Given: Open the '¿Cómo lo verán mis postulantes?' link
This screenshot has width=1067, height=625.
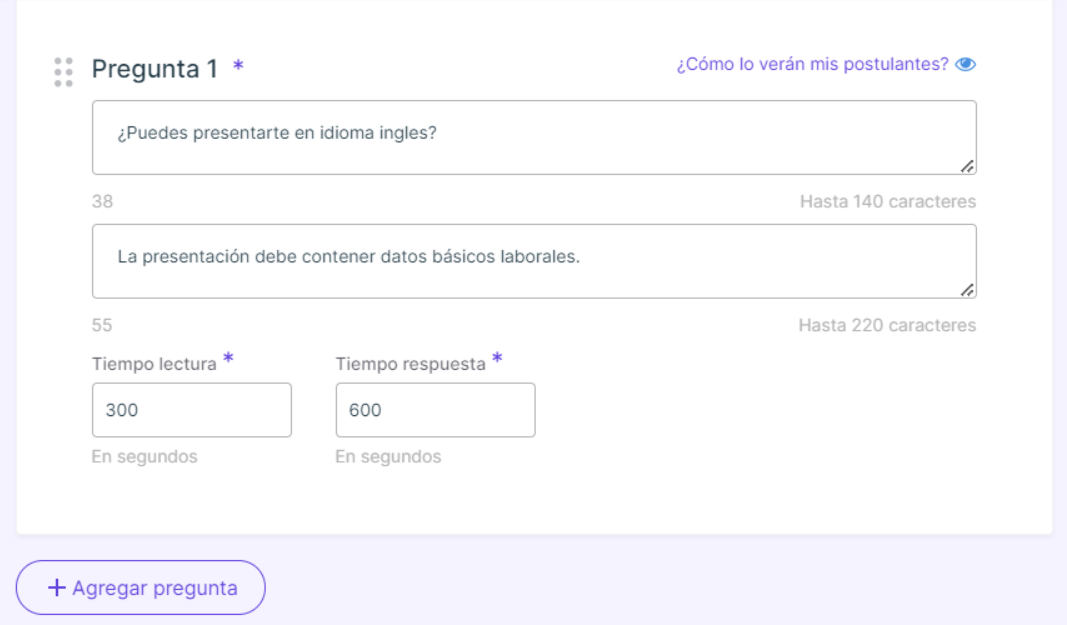Looking at the screenshot, I should click(x=812, y=64).
